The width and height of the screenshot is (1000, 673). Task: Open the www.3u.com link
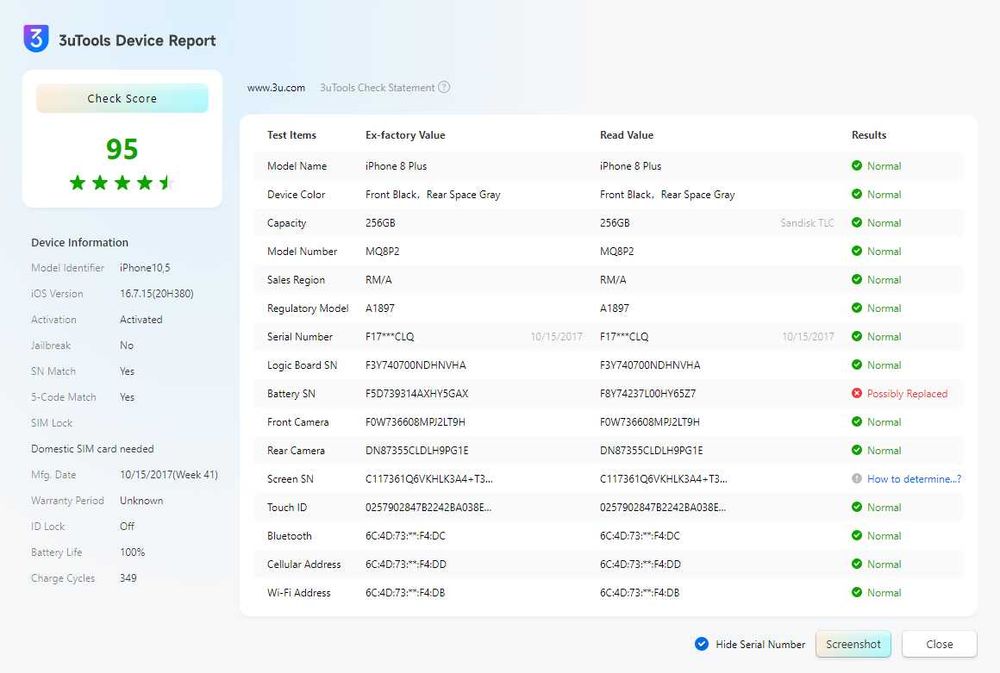tap(276, 87)
